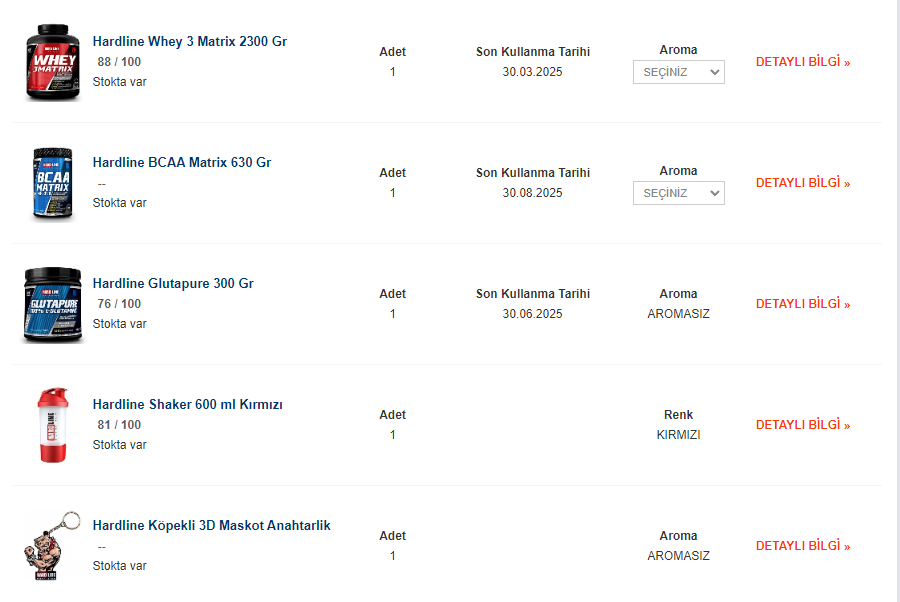The height and width of the screenshot is (602, 900).
Task: Click Detaylı Bilgi for the Shaker
Action: pos(802,425)
